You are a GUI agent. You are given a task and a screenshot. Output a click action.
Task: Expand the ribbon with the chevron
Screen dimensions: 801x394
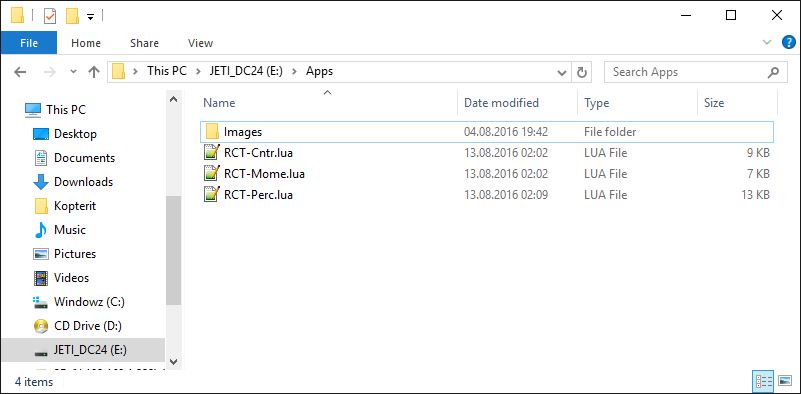click(767, 42)
